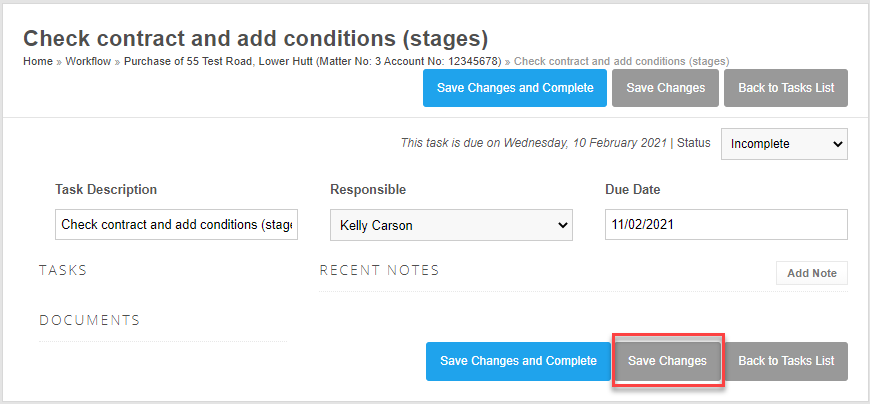Click into the Task Description text field

tap(178, 225)
